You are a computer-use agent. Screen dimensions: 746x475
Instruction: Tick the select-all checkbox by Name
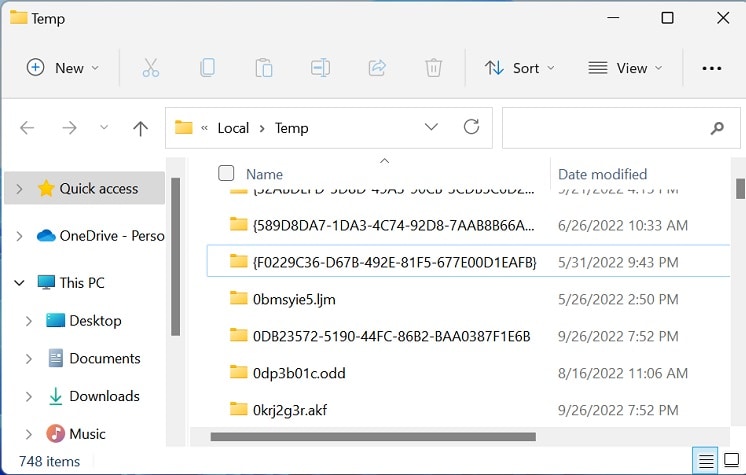(226, 173)
